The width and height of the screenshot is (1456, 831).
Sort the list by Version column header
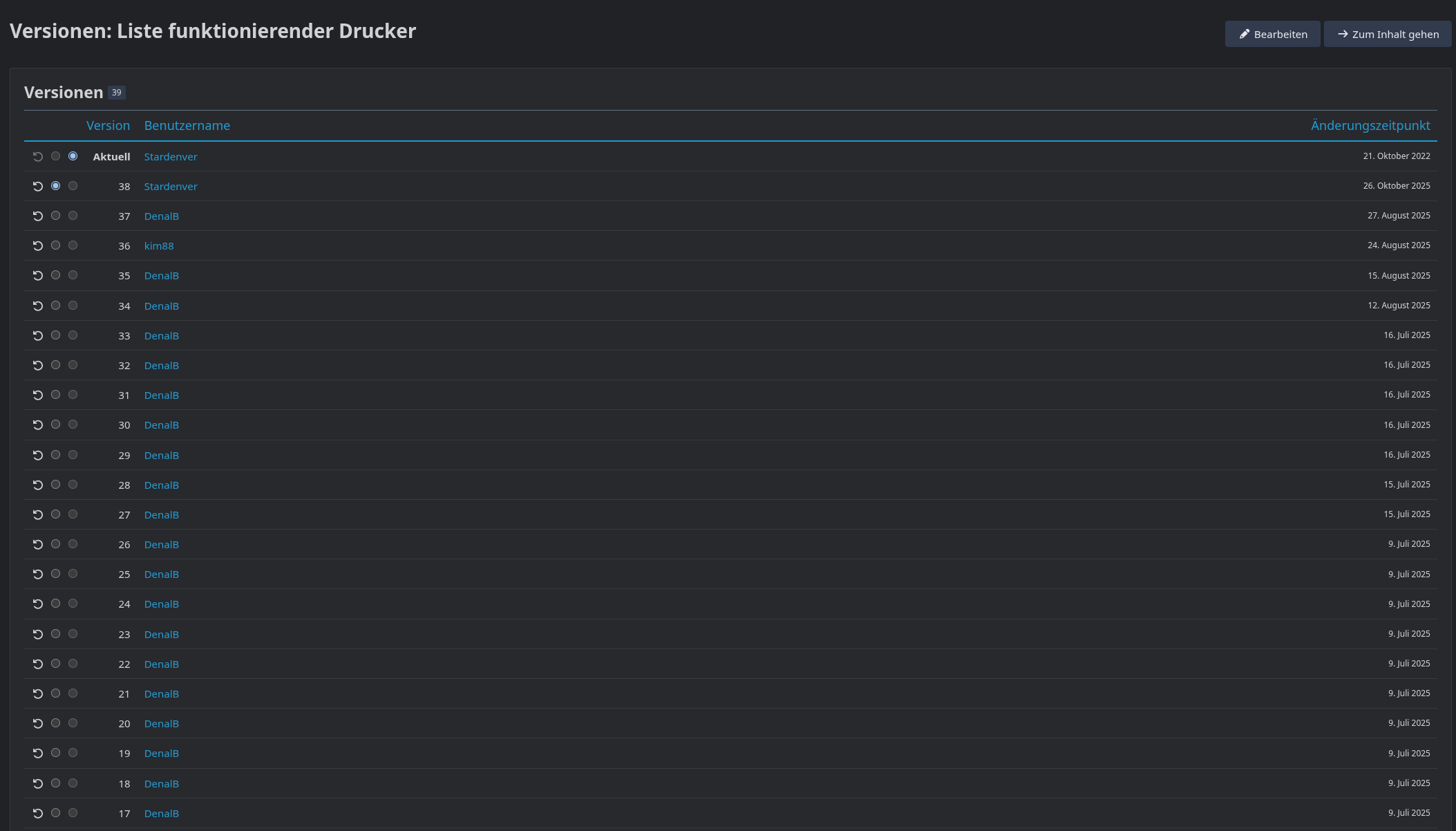coord(108,126)
